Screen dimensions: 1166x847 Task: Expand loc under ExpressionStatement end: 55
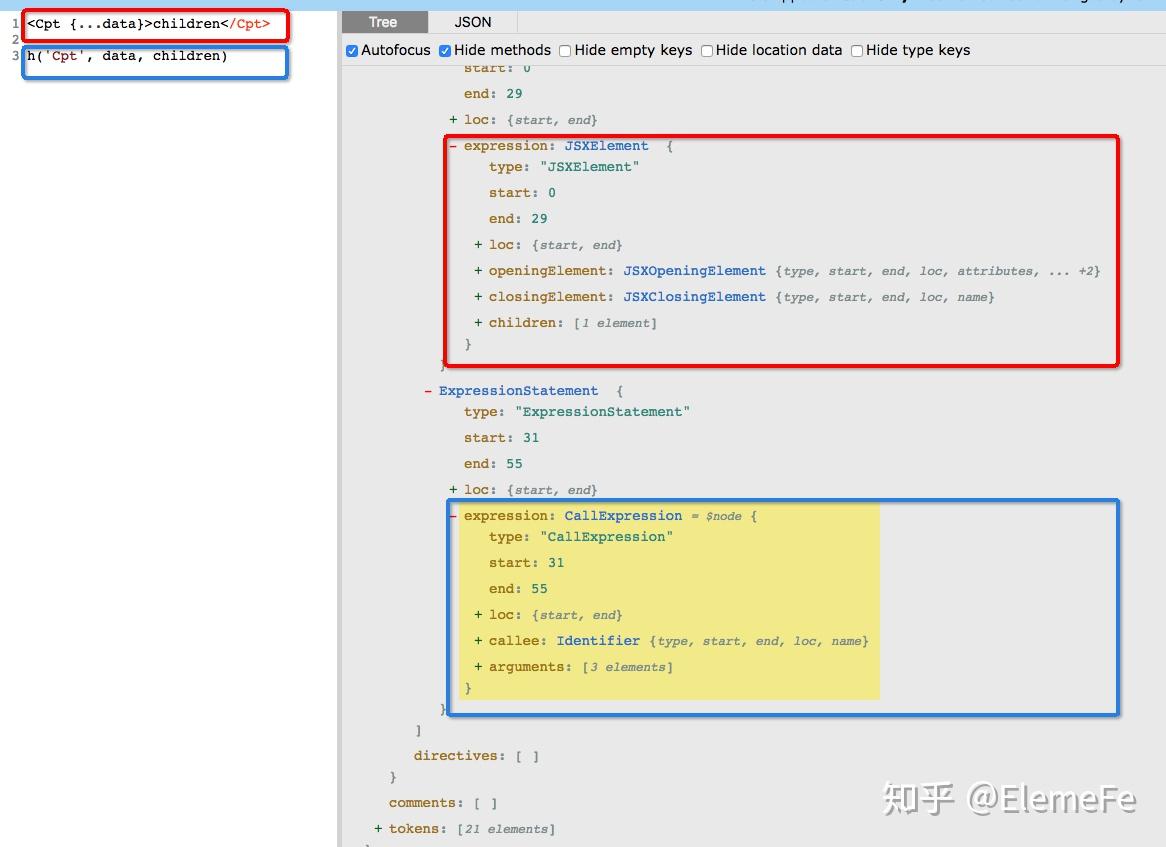(x=453, y=489)
